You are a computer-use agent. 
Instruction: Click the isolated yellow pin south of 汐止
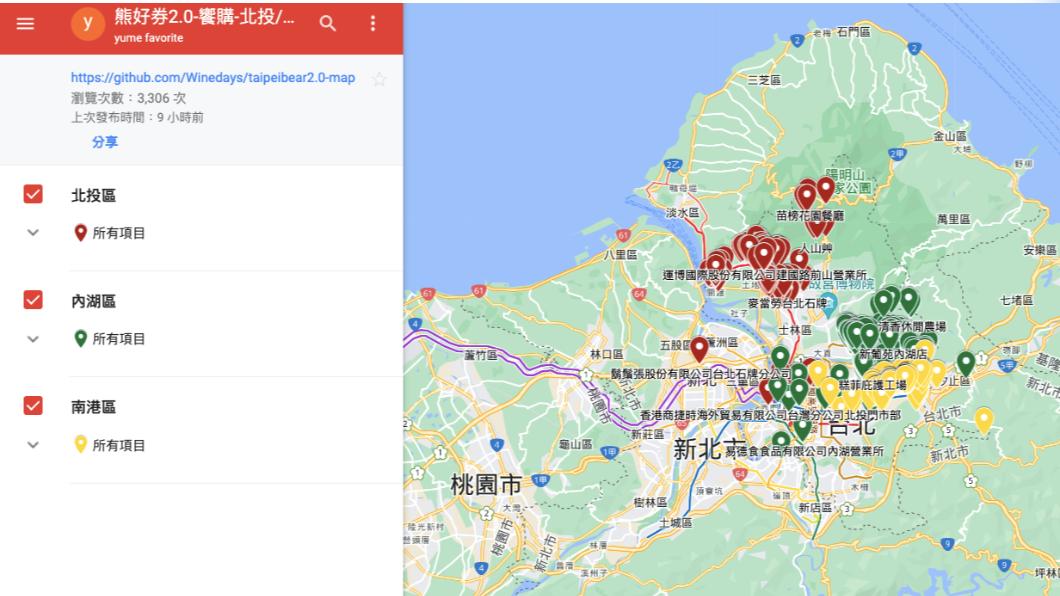(x=984, y=420)
